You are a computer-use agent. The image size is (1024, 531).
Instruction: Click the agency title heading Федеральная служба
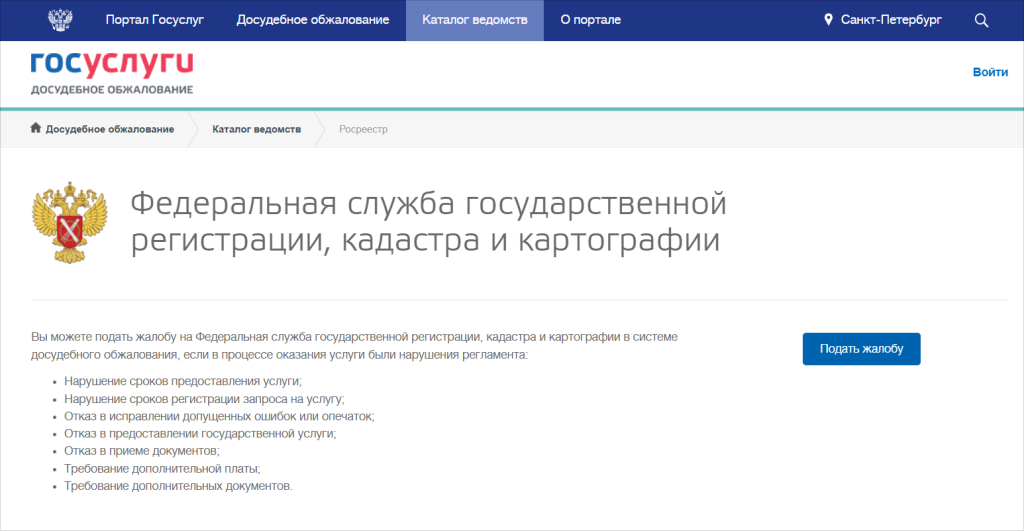pos(428,221)
